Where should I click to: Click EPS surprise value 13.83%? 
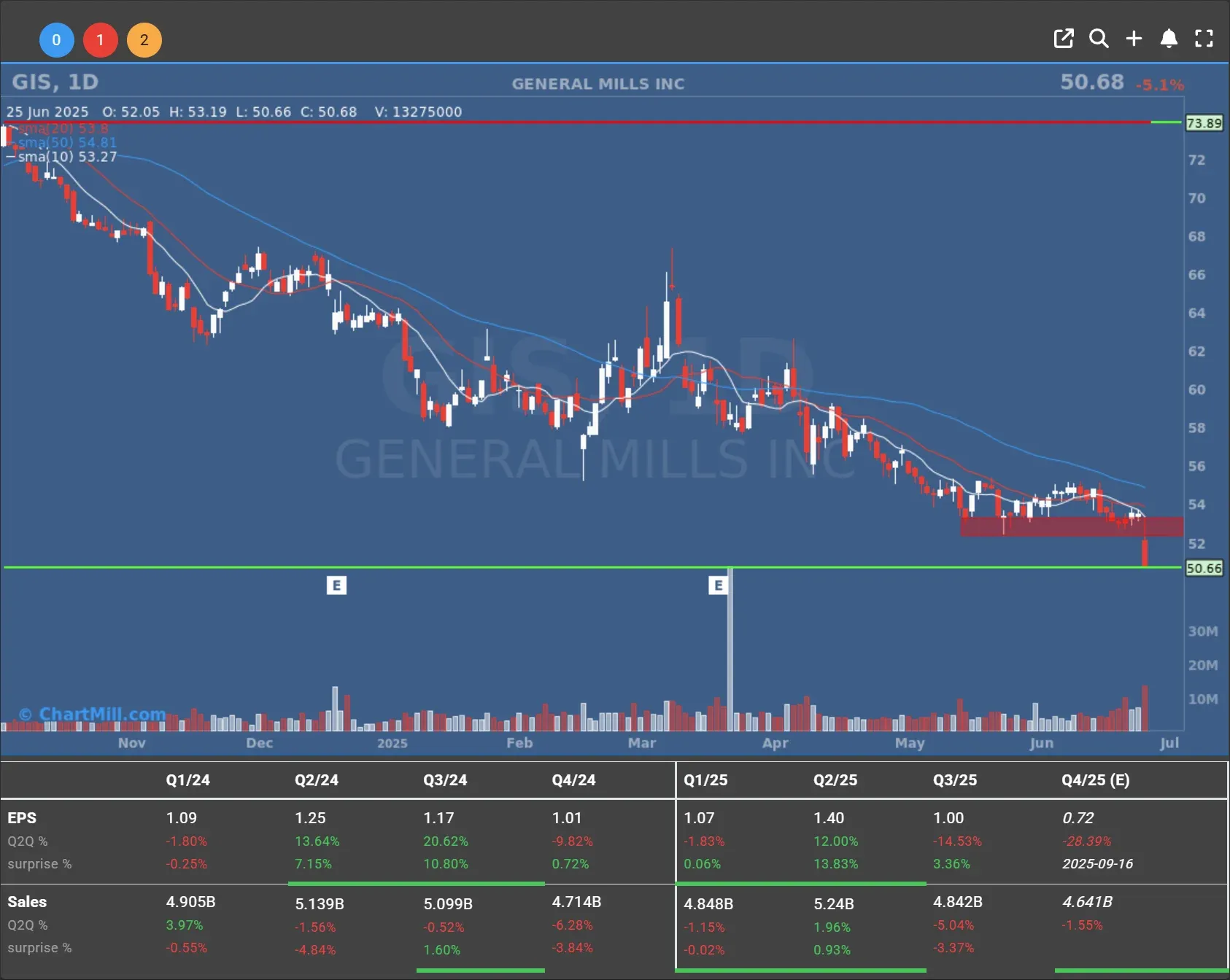pos(836,864)
